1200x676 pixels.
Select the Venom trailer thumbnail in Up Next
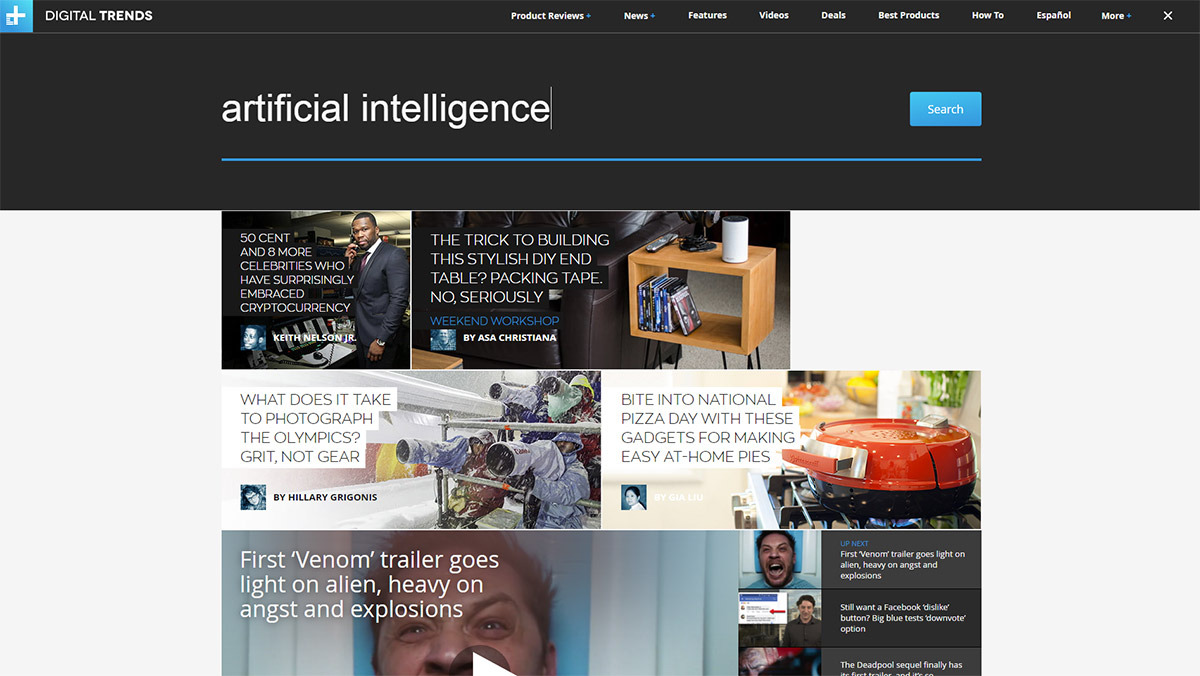click(780, 559)
